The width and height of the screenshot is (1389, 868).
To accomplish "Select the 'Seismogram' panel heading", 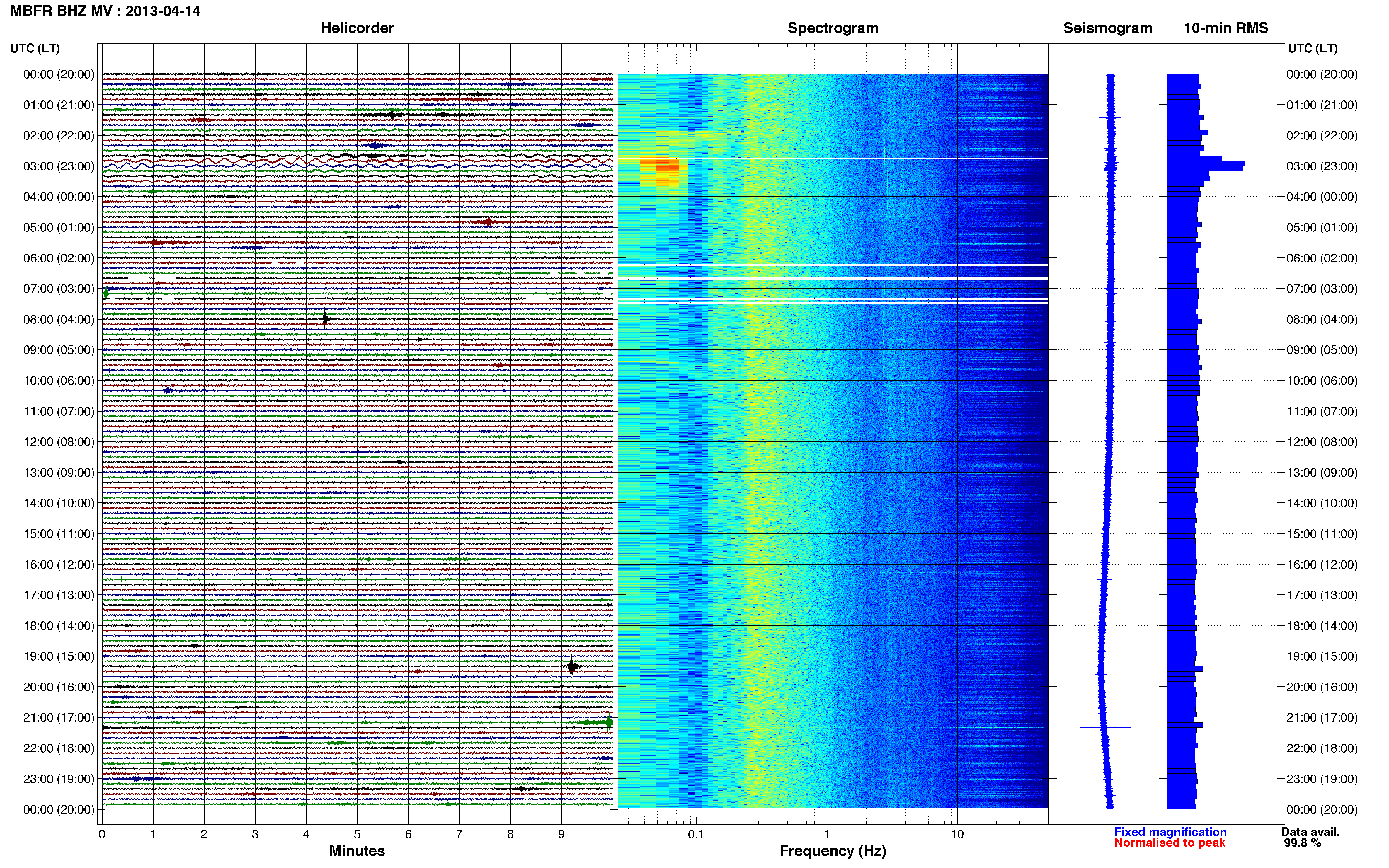I will (1108, 28).
